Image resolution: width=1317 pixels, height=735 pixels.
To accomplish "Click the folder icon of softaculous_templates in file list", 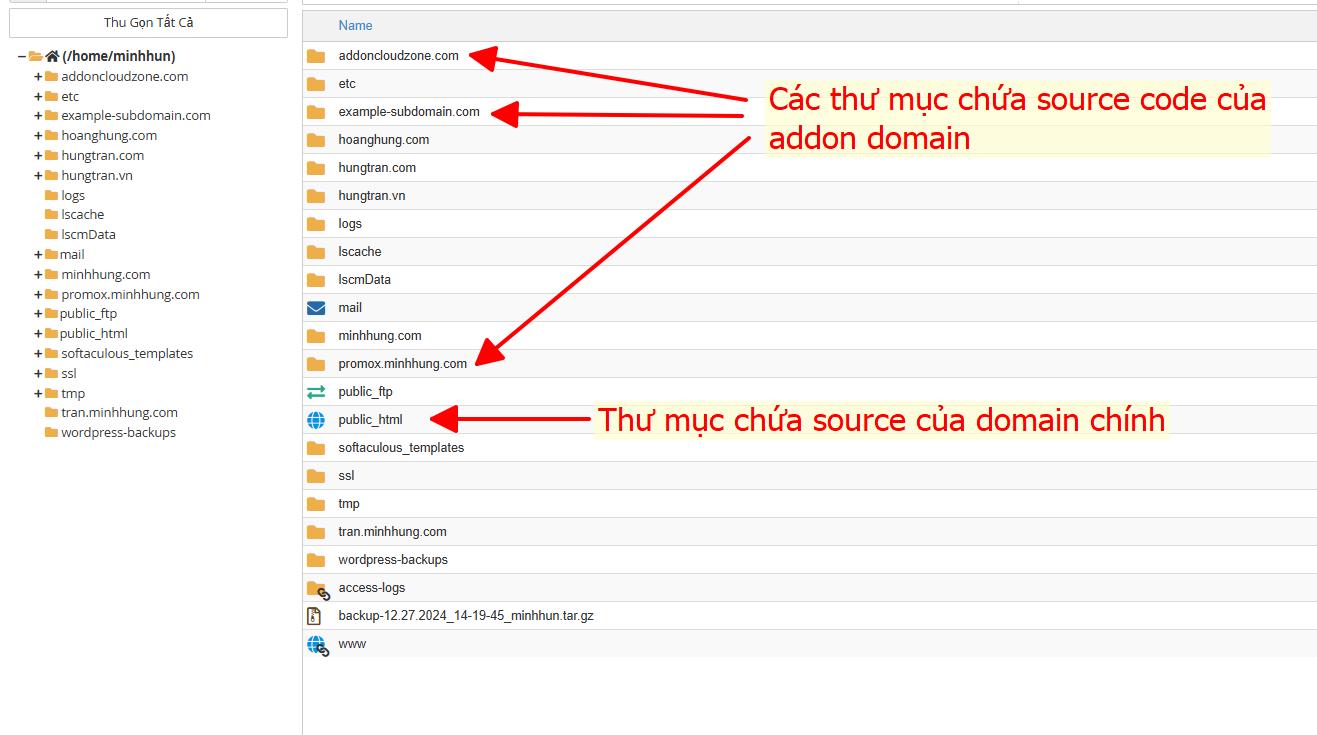I will coord(316,448).
